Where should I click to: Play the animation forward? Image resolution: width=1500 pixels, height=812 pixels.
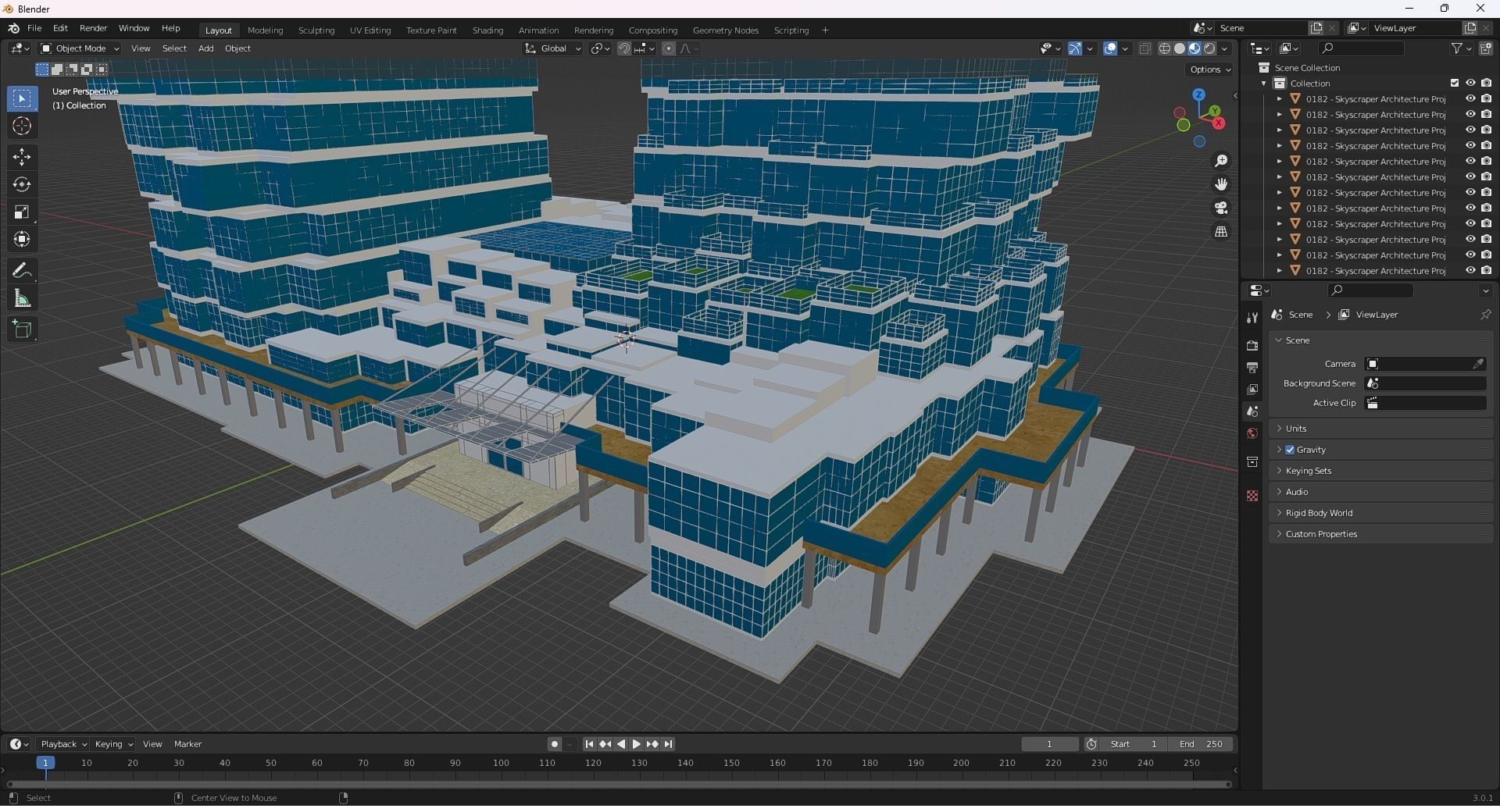637,744
